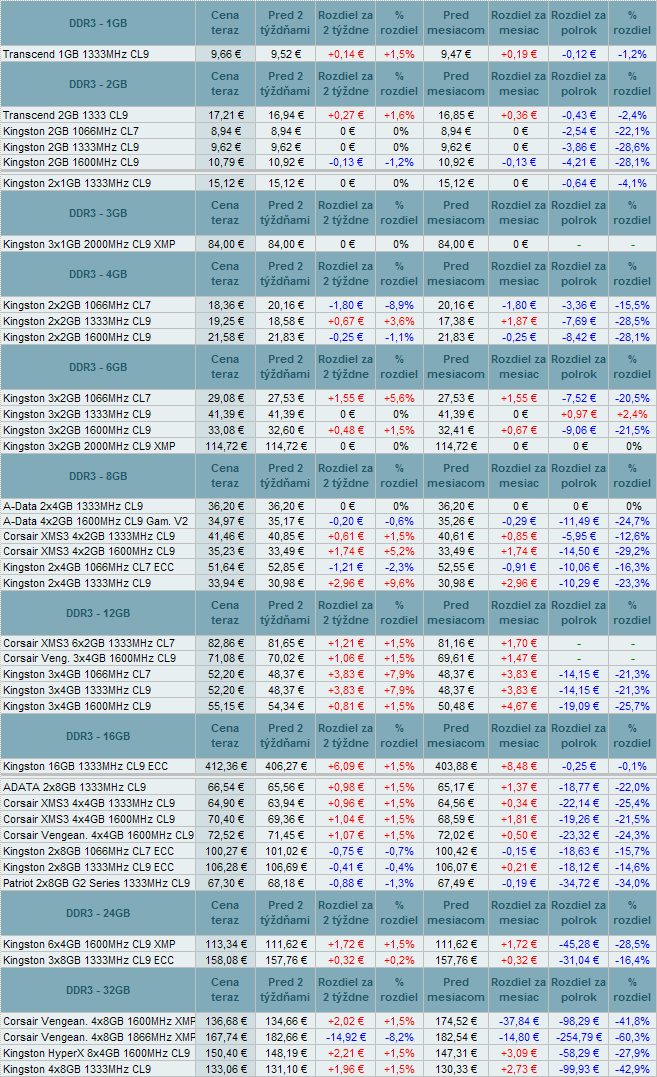This screenshot has height=1077, width=657.
Task: Select the -34,0% half-year difference cell
Action: click(632, 883)
